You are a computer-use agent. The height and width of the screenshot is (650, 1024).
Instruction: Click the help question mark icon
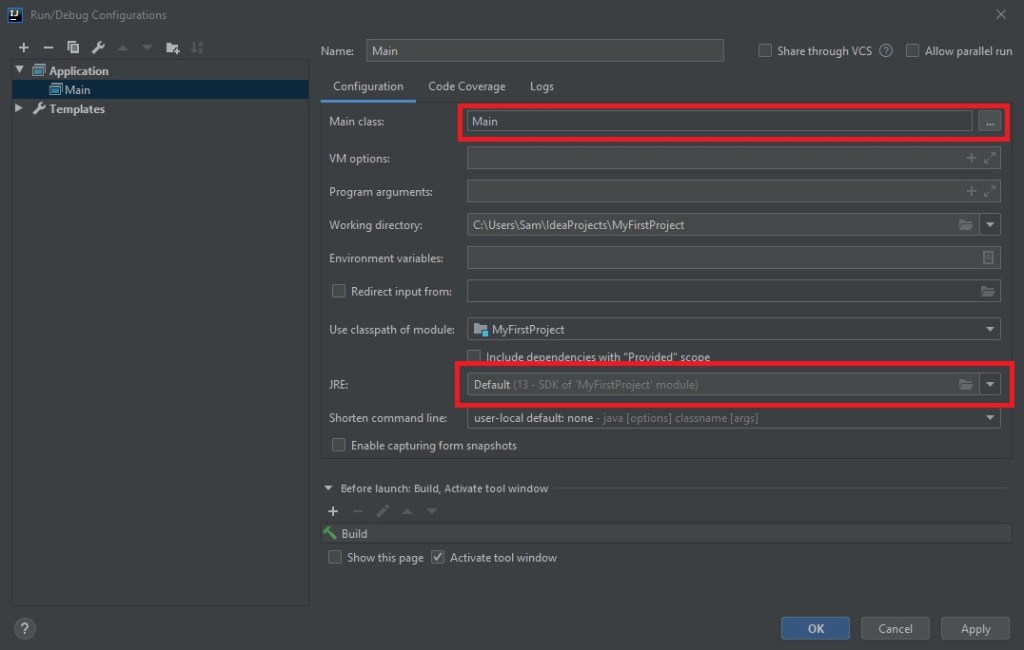coord(26,628)
